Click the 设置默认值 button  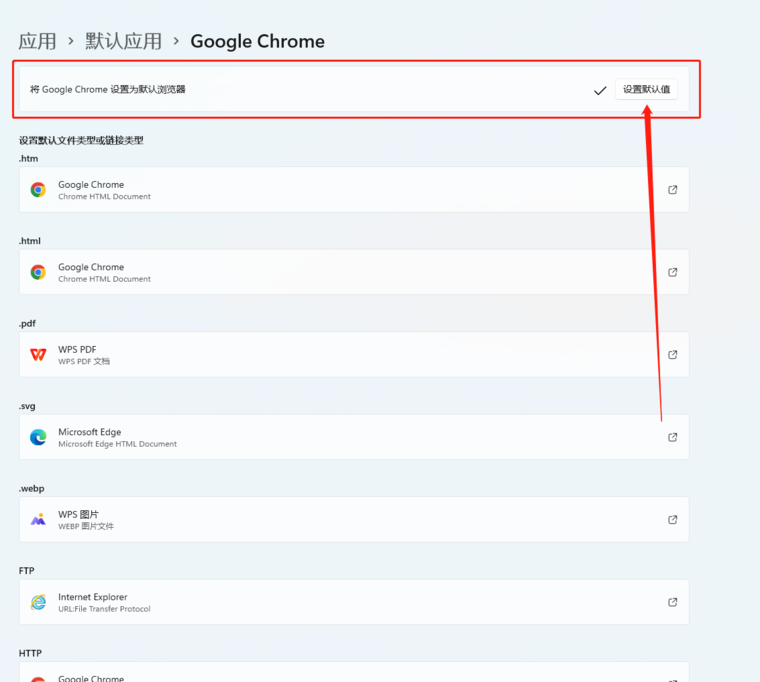[646, 89]
